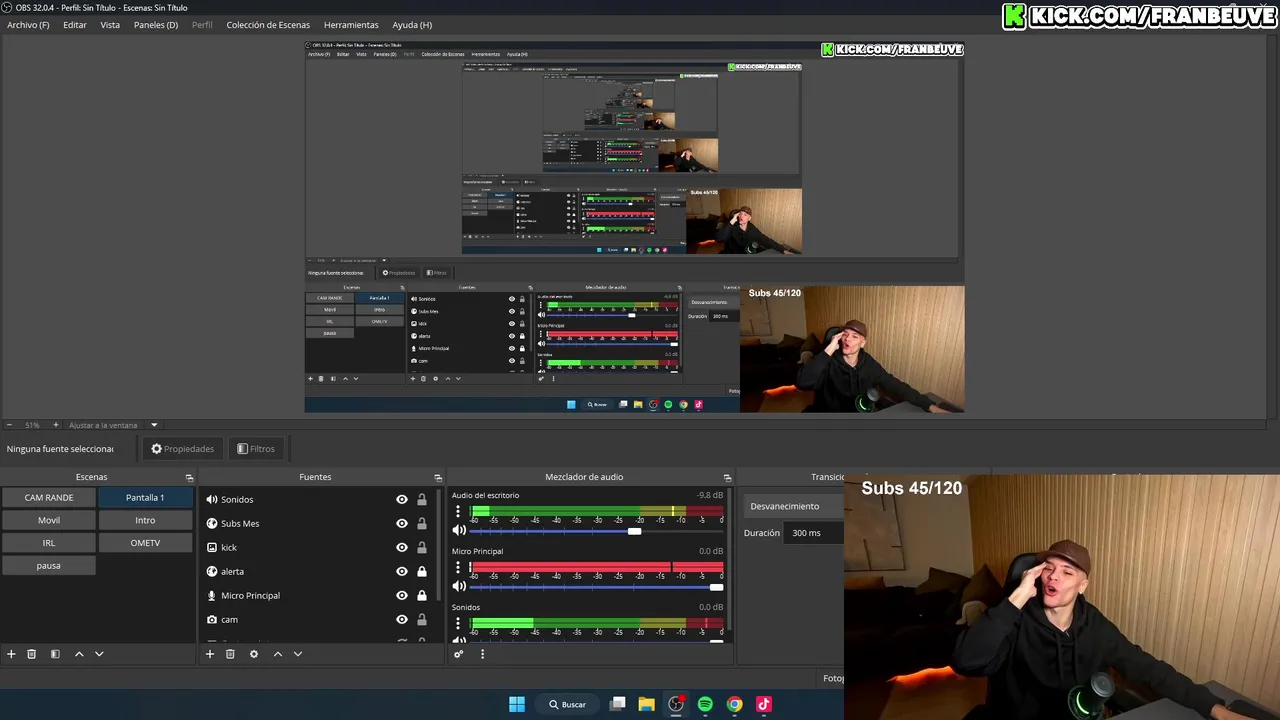Viewport: 1280px width, 720px height.
Task: Open Spotify from the taskbar
Action: [705, 704]
